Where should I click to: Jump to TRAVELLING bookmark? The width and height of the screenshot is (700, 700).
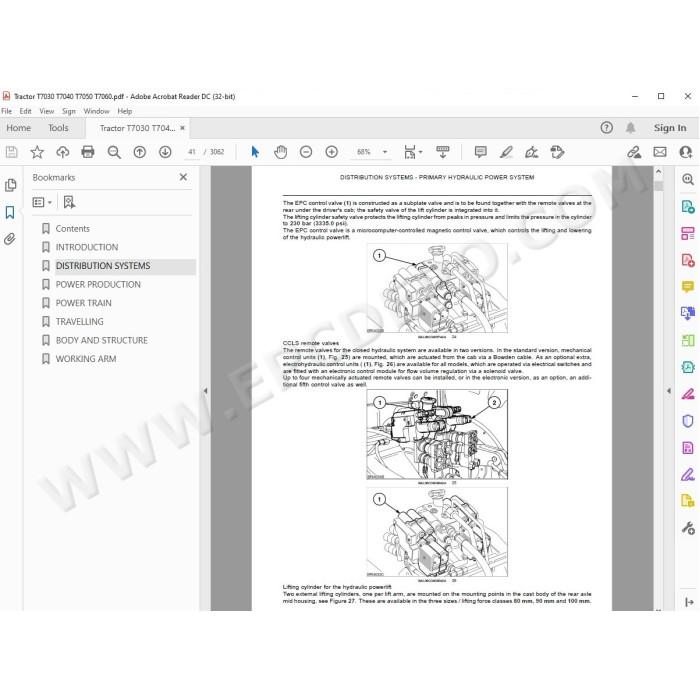point(79,322)
